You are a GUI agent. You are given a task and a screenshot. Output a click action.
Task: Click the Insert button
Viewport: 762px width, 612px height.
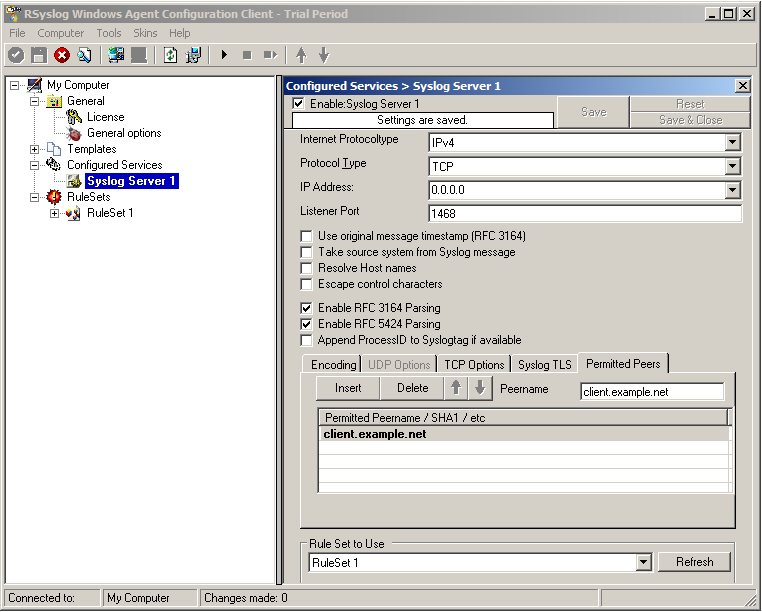click(x=348, y=388)
